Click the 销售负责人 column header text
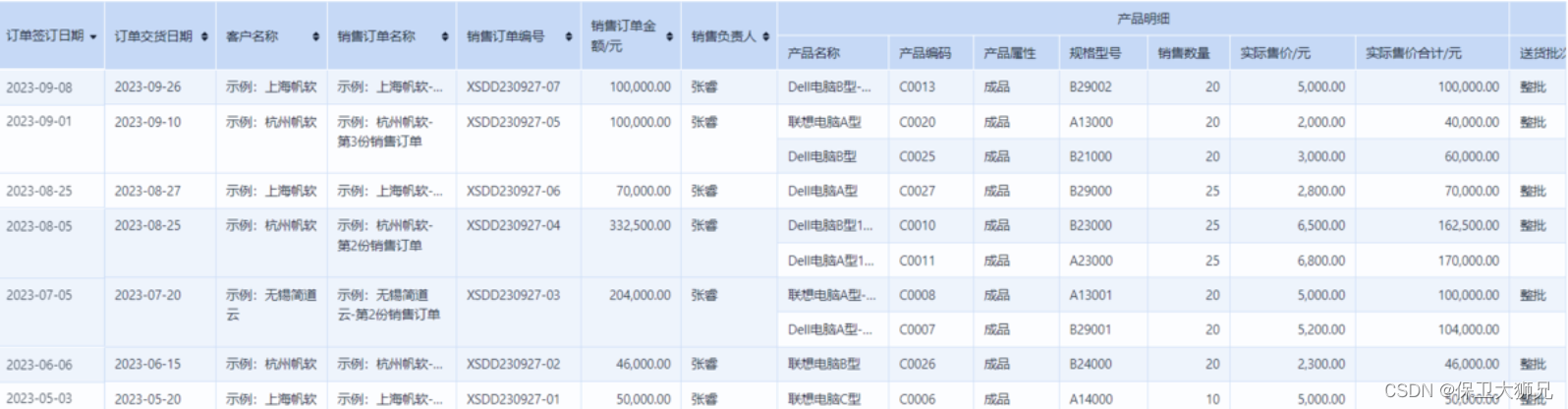 coord(723,36)
